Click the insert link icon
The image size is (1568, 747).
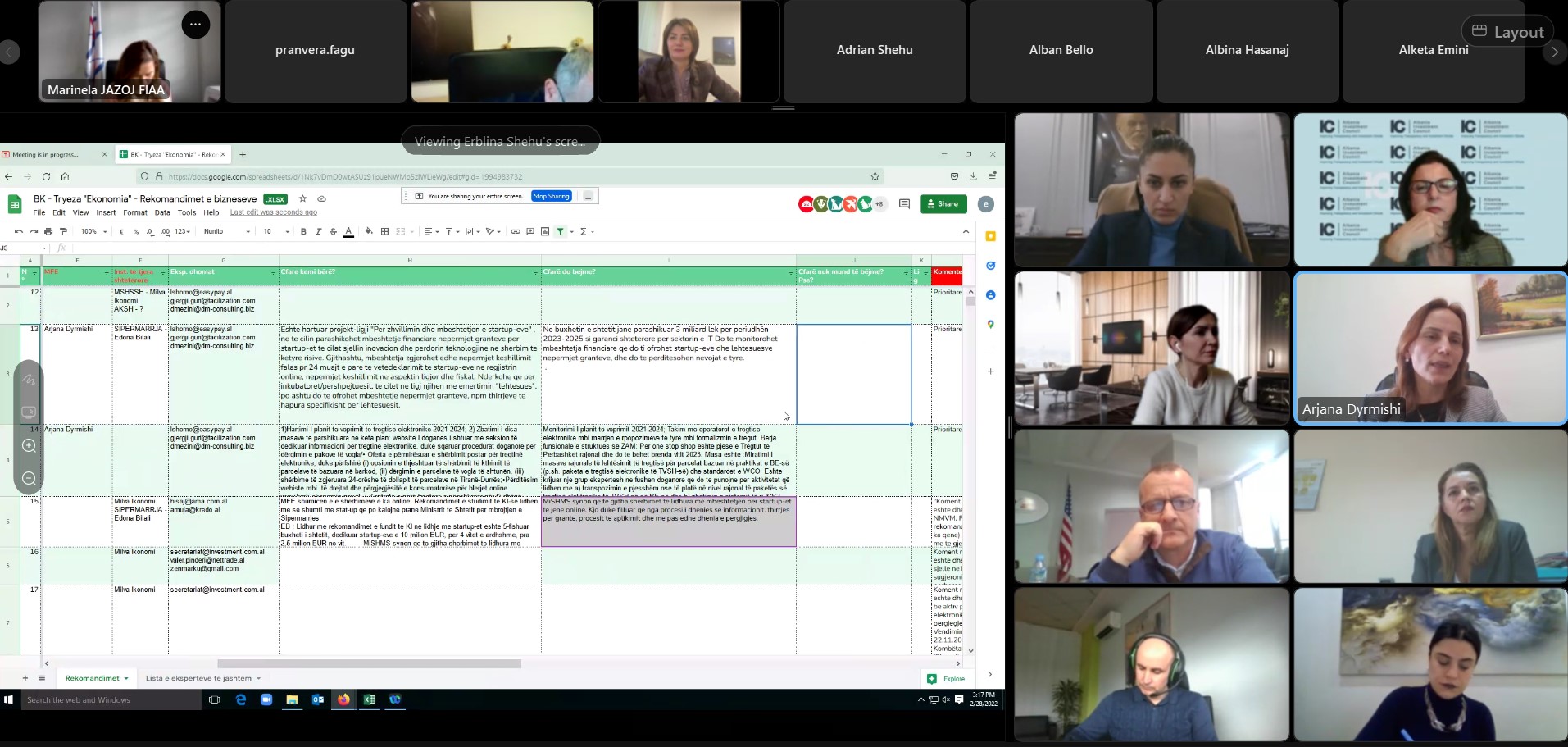pyautogui.click(x=516, y=232)
